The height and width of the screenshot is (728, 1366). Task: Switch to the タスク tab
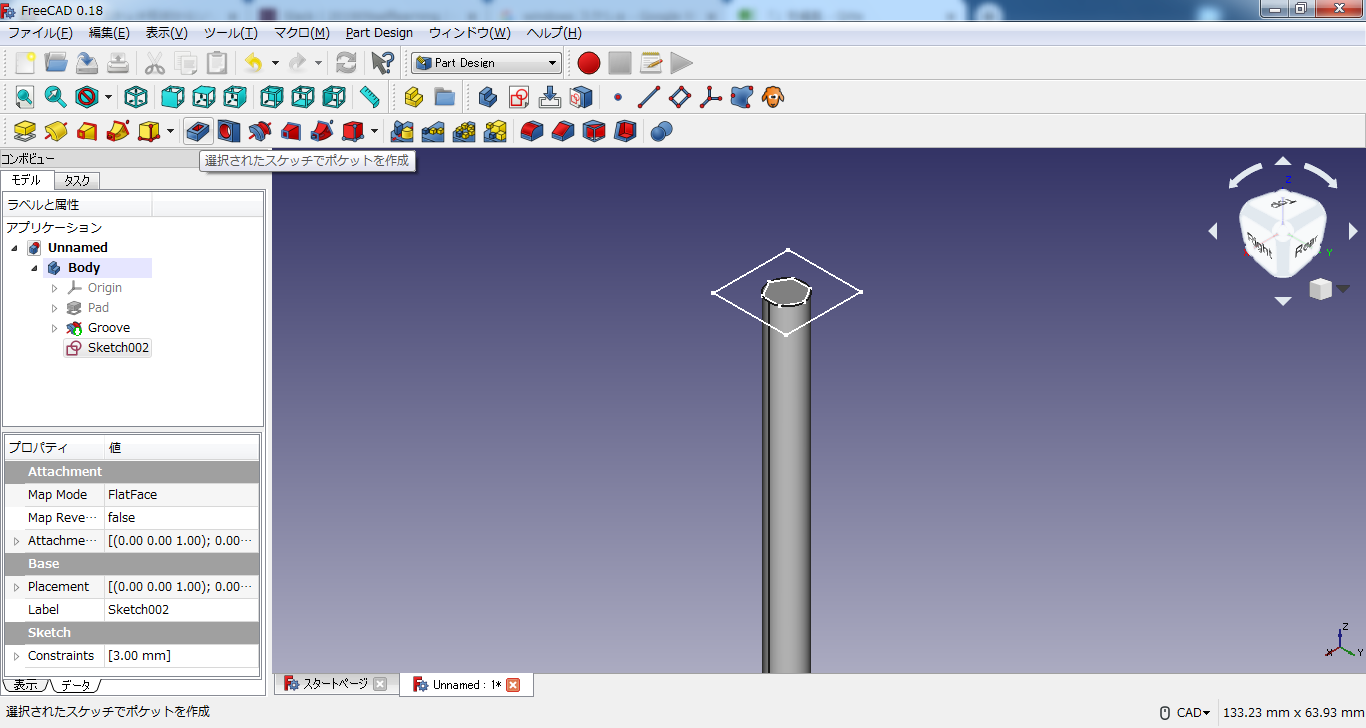click(x=77, y=181)
